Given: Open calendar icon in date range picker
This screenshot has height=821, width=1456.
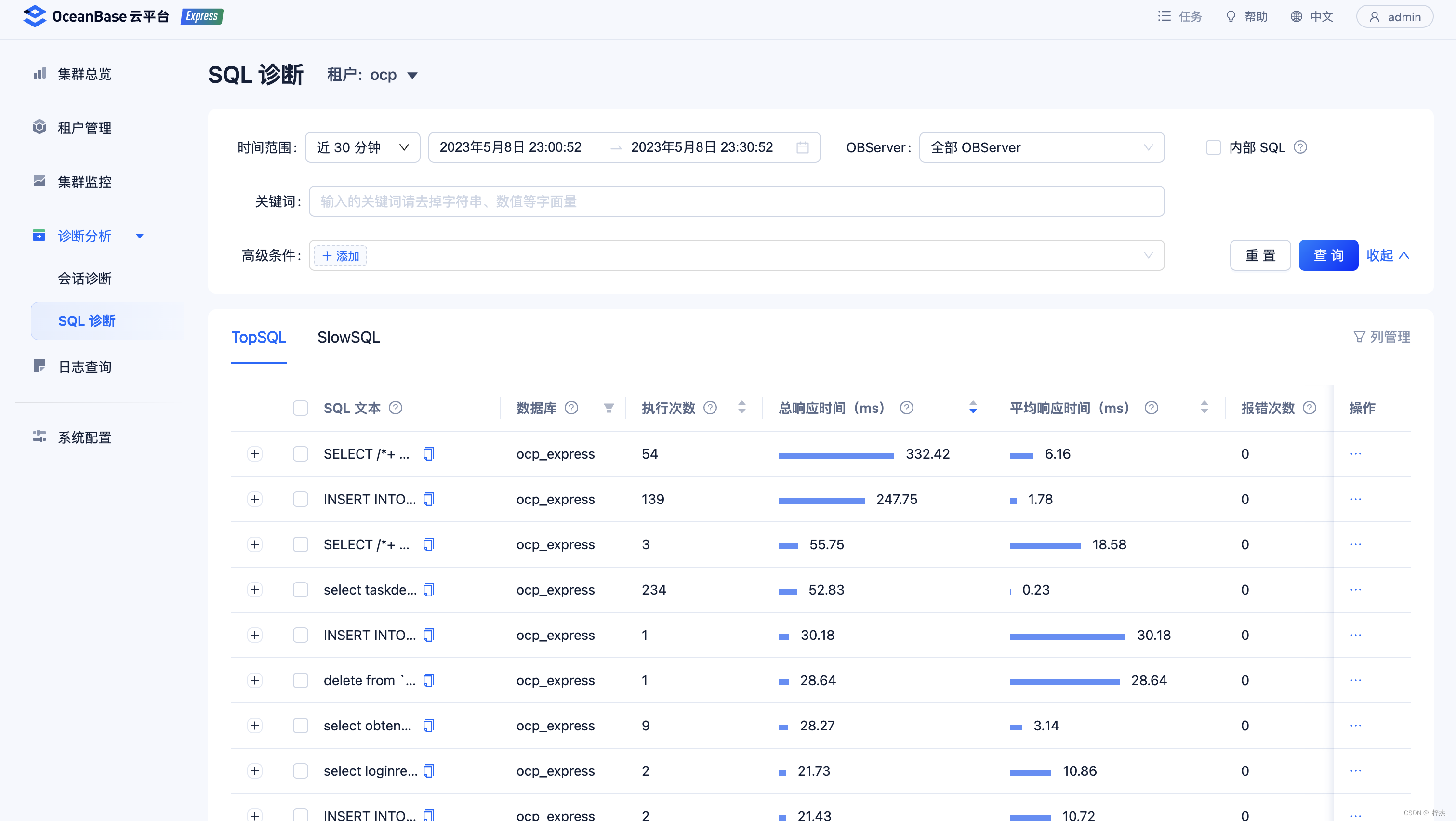Looking at the screenshot, I should 802,147.
